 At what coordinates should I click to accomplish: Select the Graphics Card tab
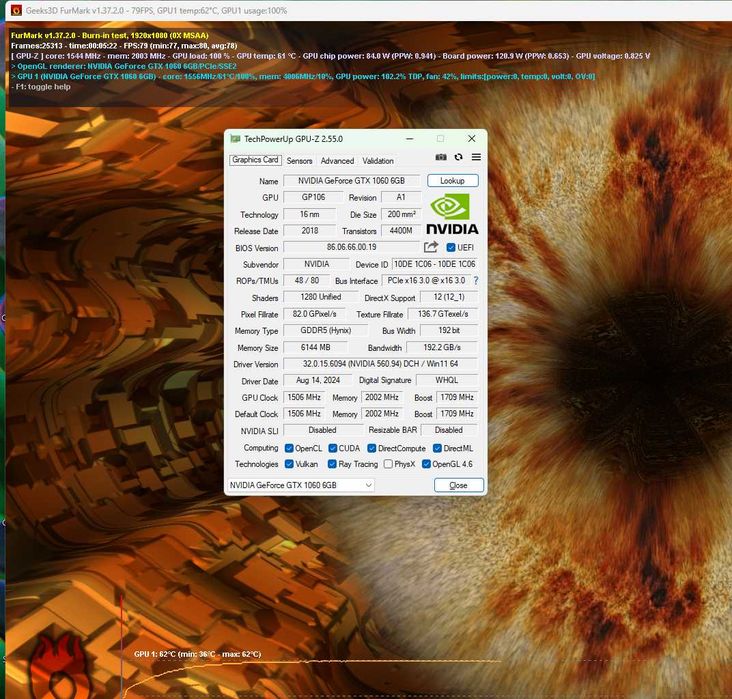coord(255,160)
